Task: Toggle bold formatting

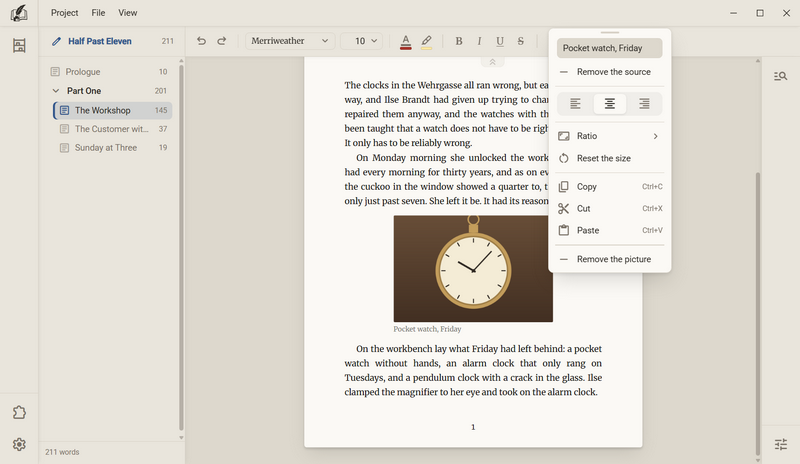Action: pyautogui.click(x=459, y=41)
